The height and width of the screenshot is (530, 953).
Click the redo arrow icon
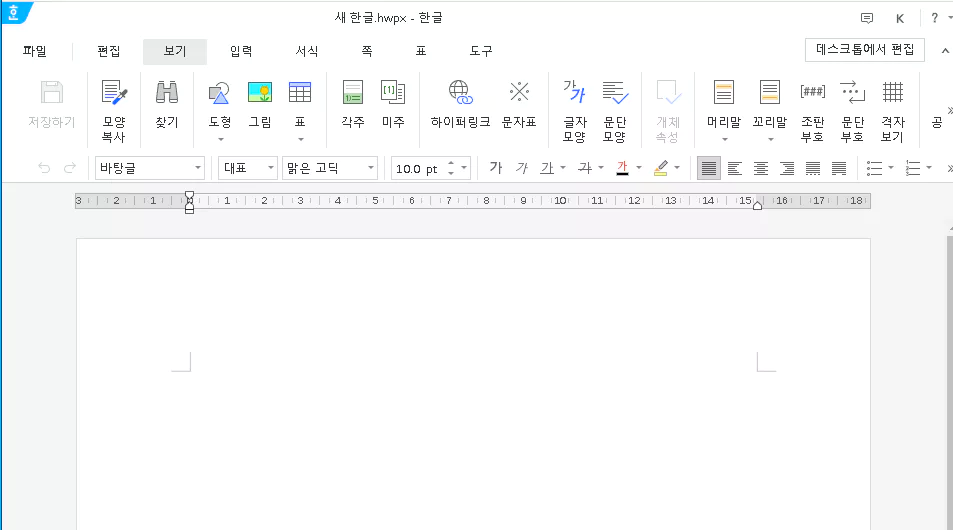pos(70,168)
